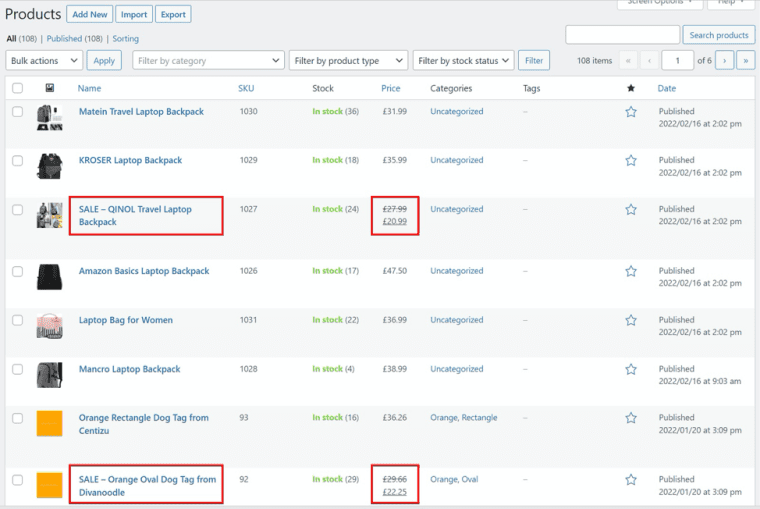The width and height of the screenshot is (760, 509).
Task: Tick the Mancro Laptop Backpack checkbox
Action: pos(17,369)
